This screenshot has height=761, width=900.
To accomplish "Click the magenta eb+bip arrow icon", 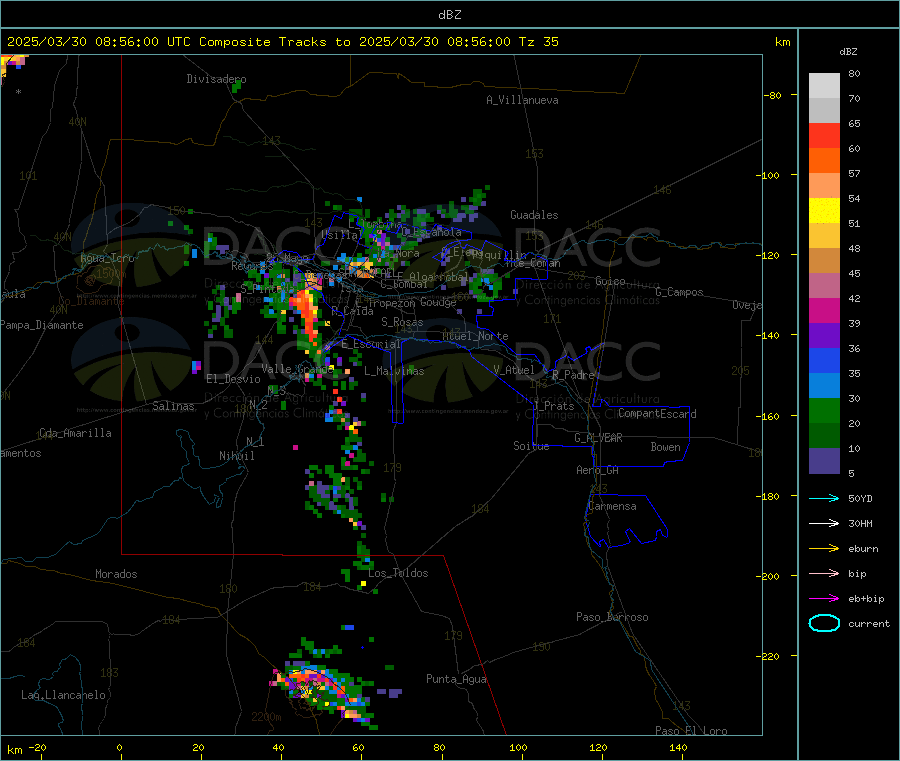I will pos(824,599).
